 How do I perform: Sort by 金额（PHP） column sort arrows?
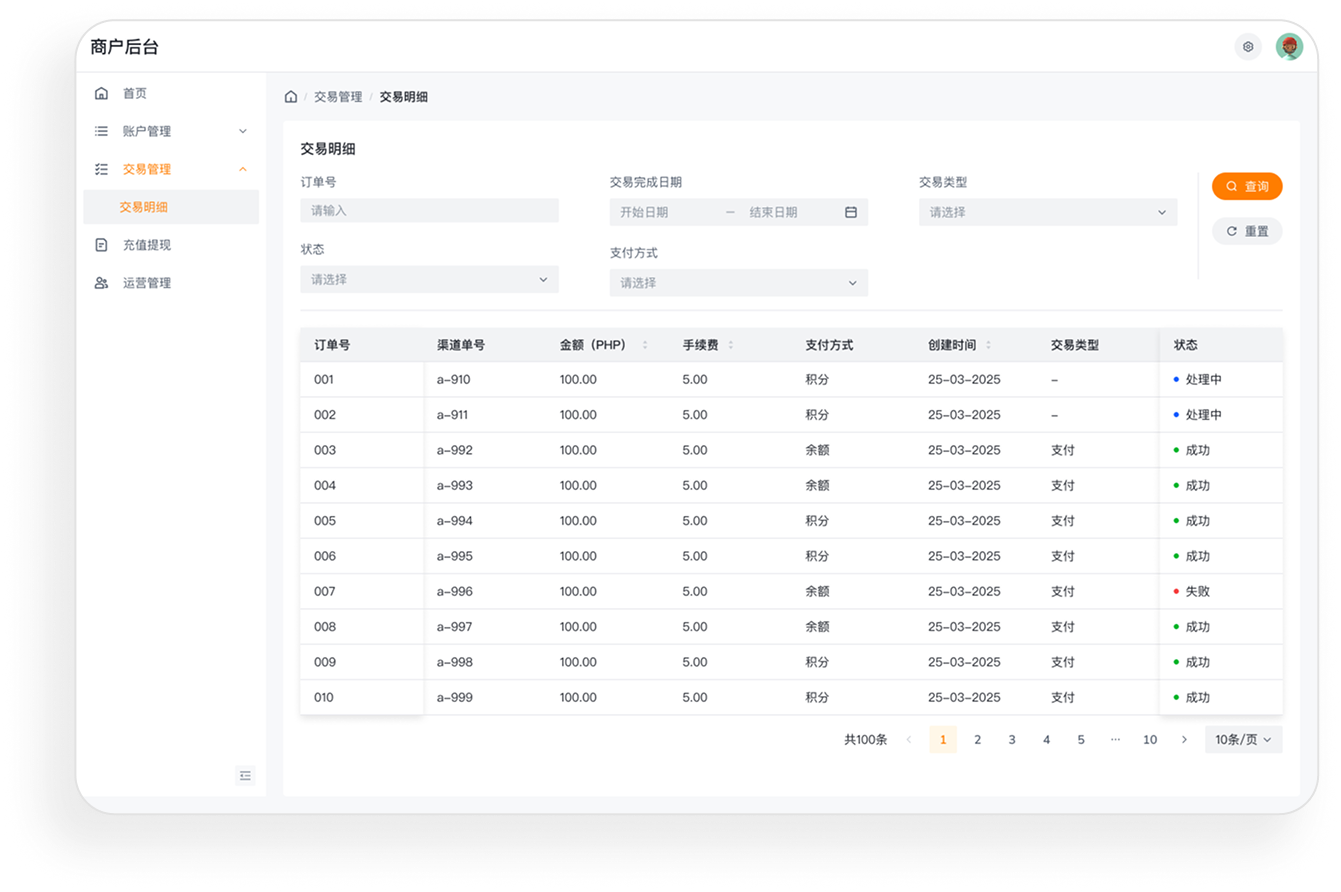[x=645, y=345]
